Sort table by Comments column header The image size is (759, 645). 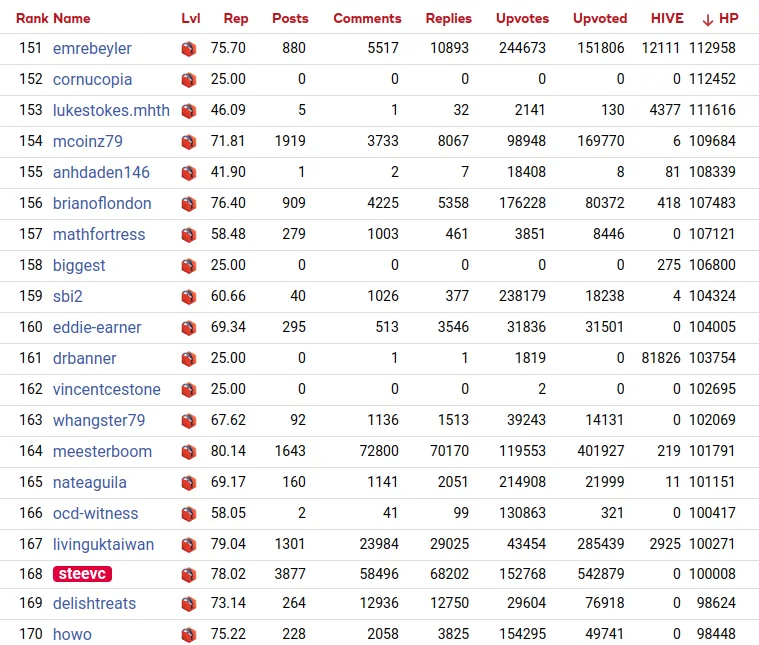[x=367, y=18]
